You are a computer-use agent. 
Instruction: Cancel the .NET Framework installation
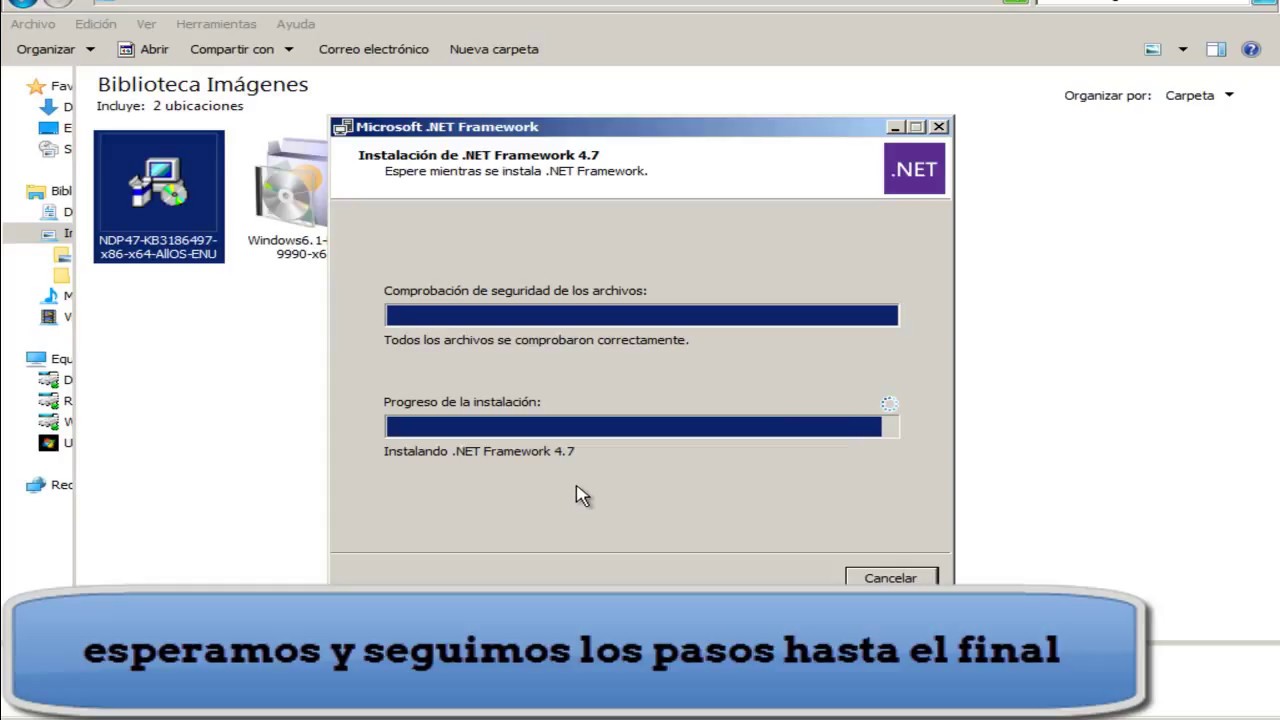(891, 577)
